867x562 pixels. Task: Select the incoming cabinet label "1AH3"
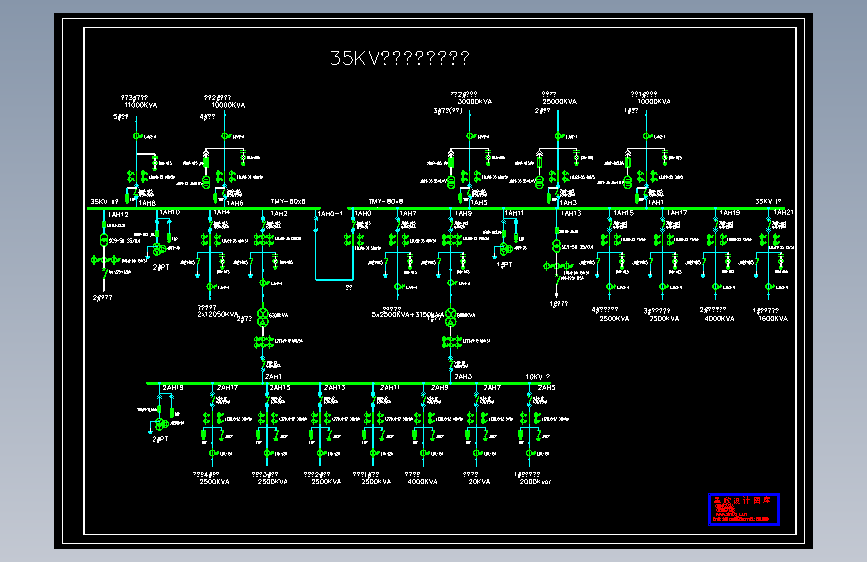(x=568, y=203)
